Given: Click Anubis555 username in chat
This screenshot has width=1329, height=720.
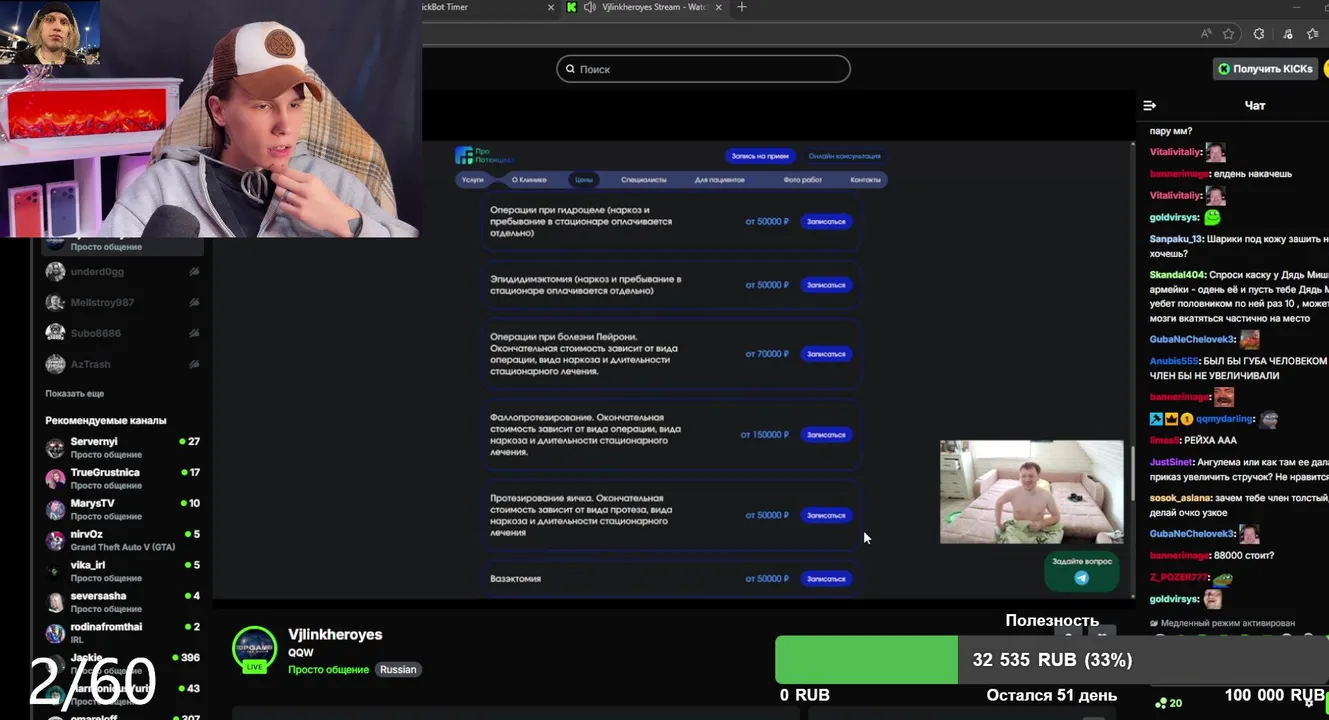Looking at the screenshot, I should tap(1174, 362).
